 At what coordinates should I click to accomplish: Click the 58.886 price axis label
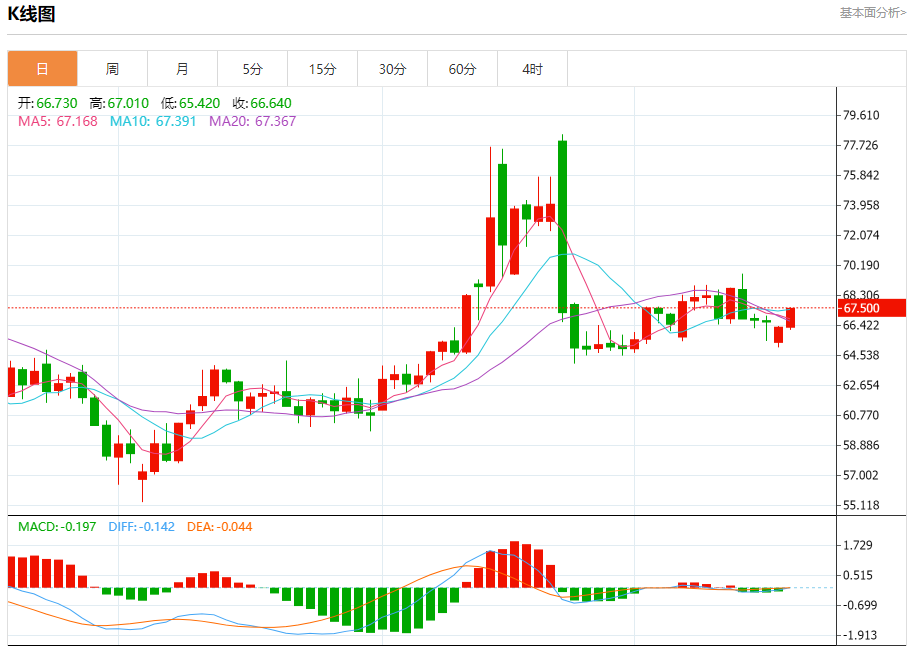pyautogui.click(x=861, y=445)
